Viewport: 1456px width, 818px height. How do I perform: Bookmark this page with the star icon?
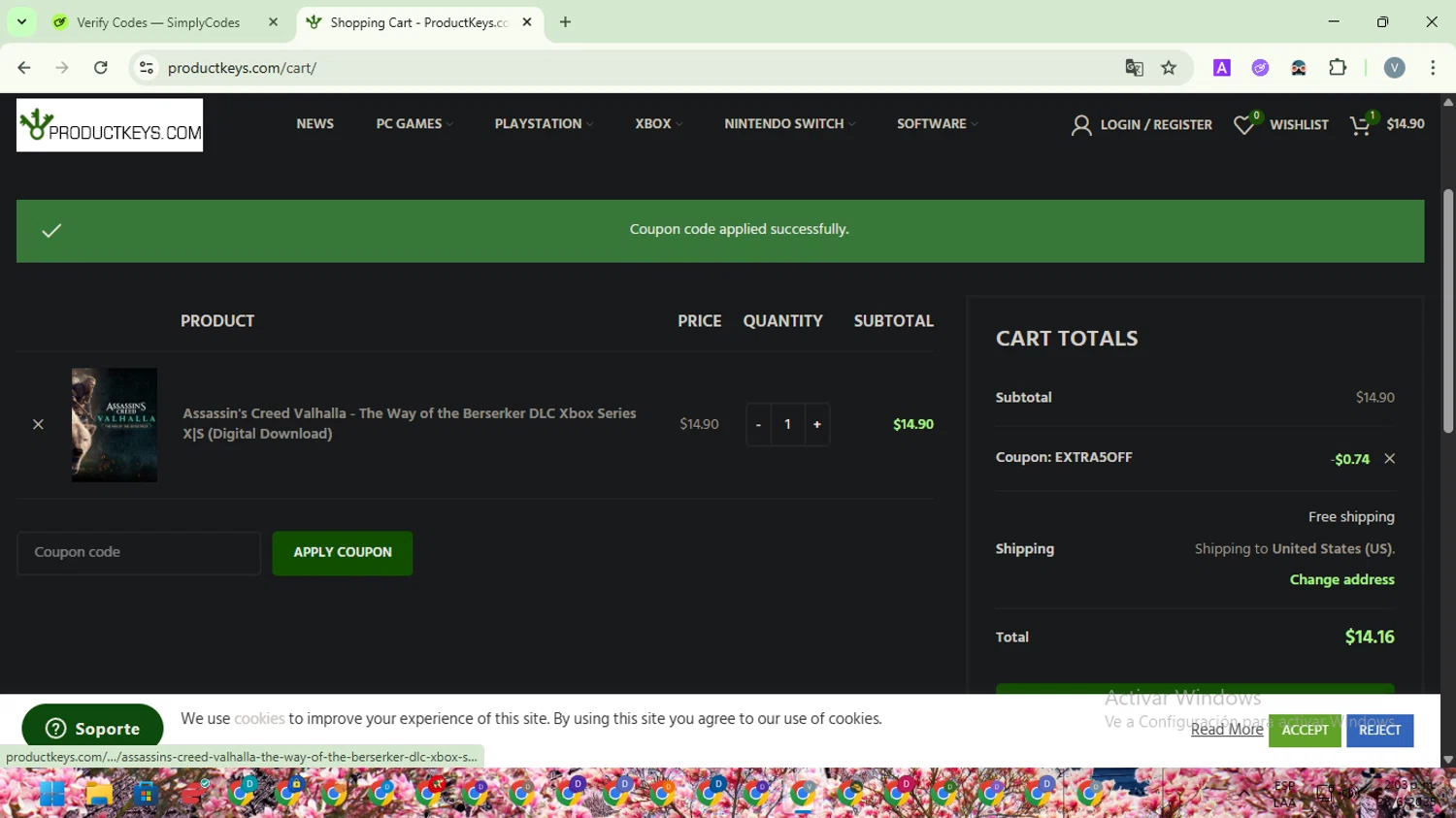pyautogui.click(x=1169, y=68)
